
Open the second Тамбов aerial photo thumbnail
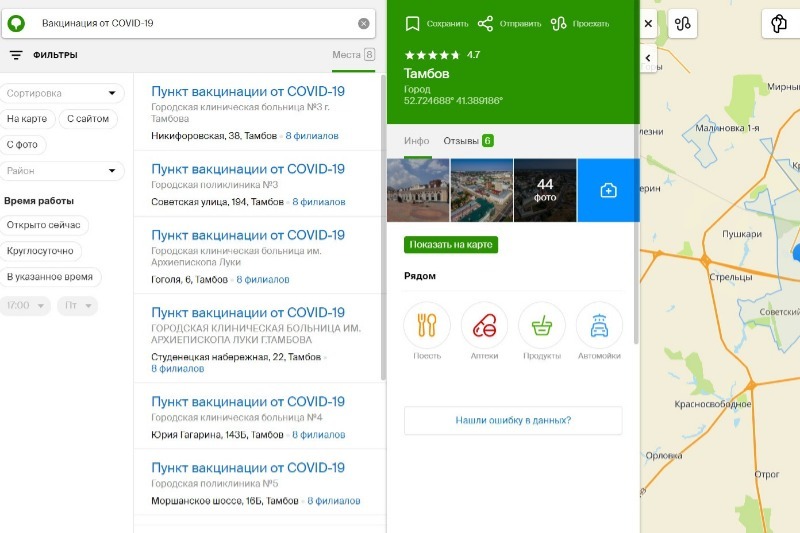(482, 190)
